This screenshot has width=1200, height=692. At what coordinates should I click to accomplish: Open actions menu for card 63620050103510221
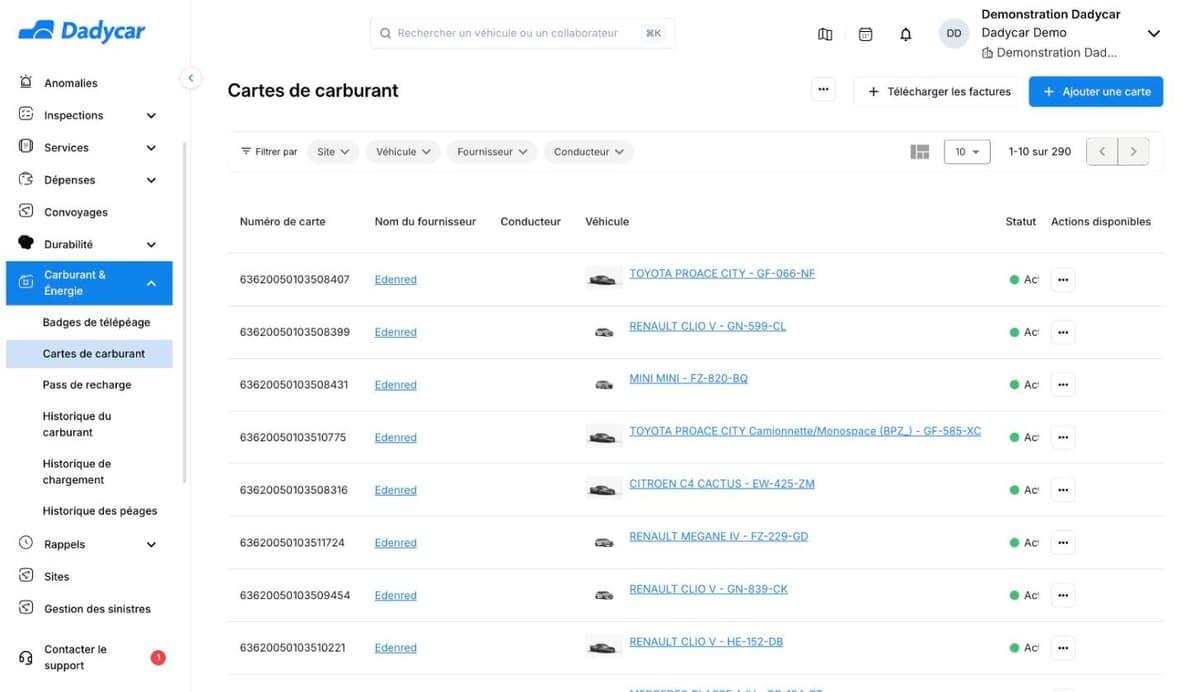(x=1063, y=648)
